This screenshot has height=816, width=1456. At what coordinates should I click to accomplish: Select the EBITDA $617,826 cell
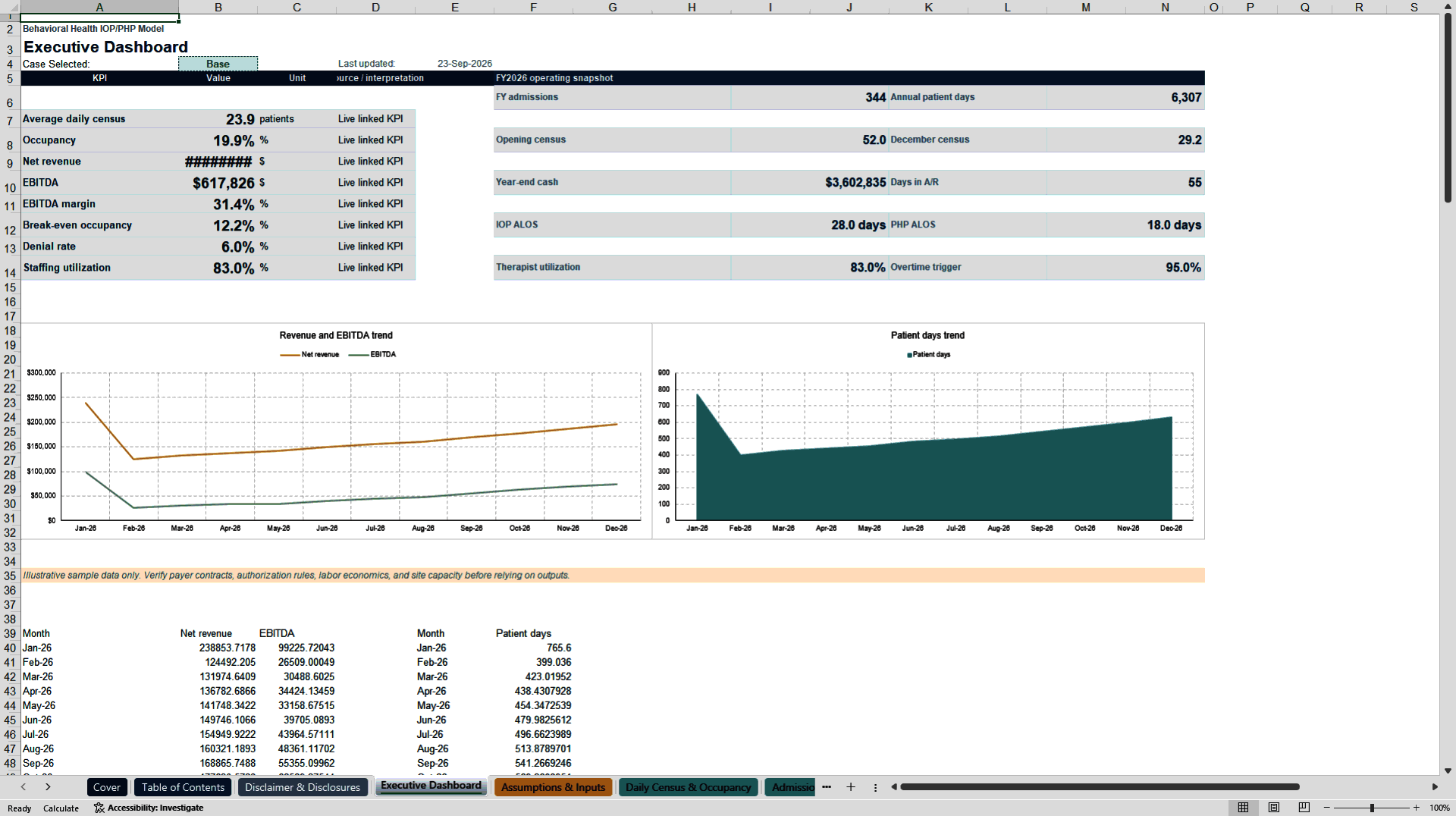pos(218,183)
